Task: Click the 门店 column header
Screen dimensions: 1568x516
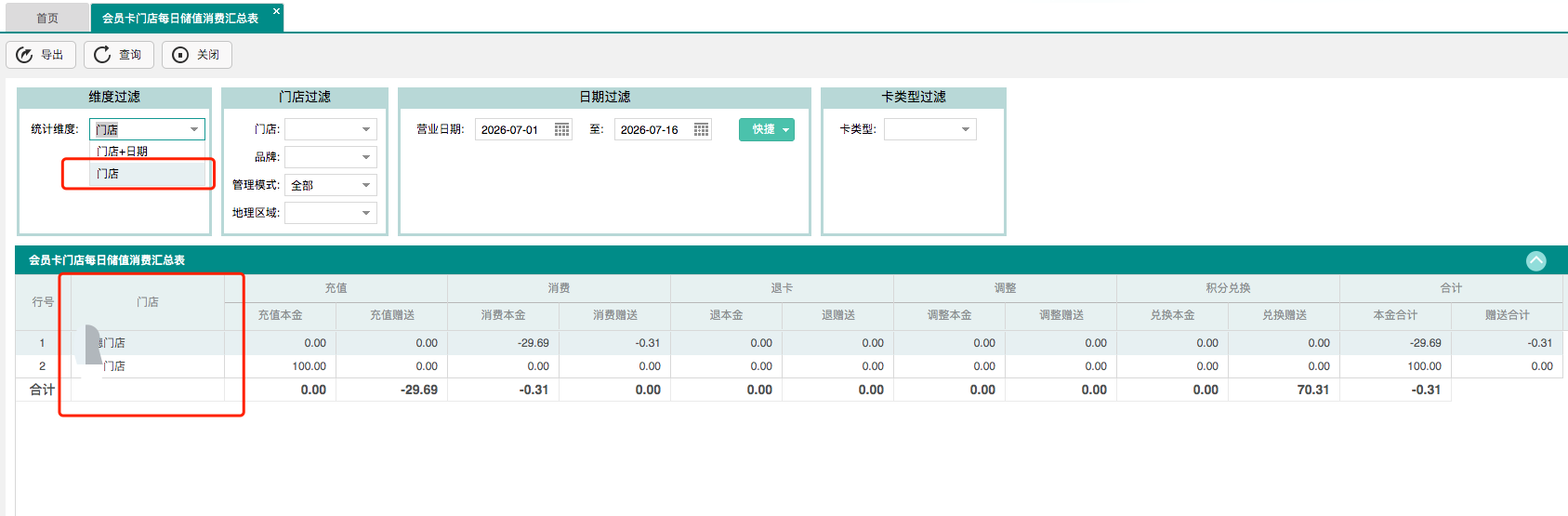Action: [x=148, y=302]
